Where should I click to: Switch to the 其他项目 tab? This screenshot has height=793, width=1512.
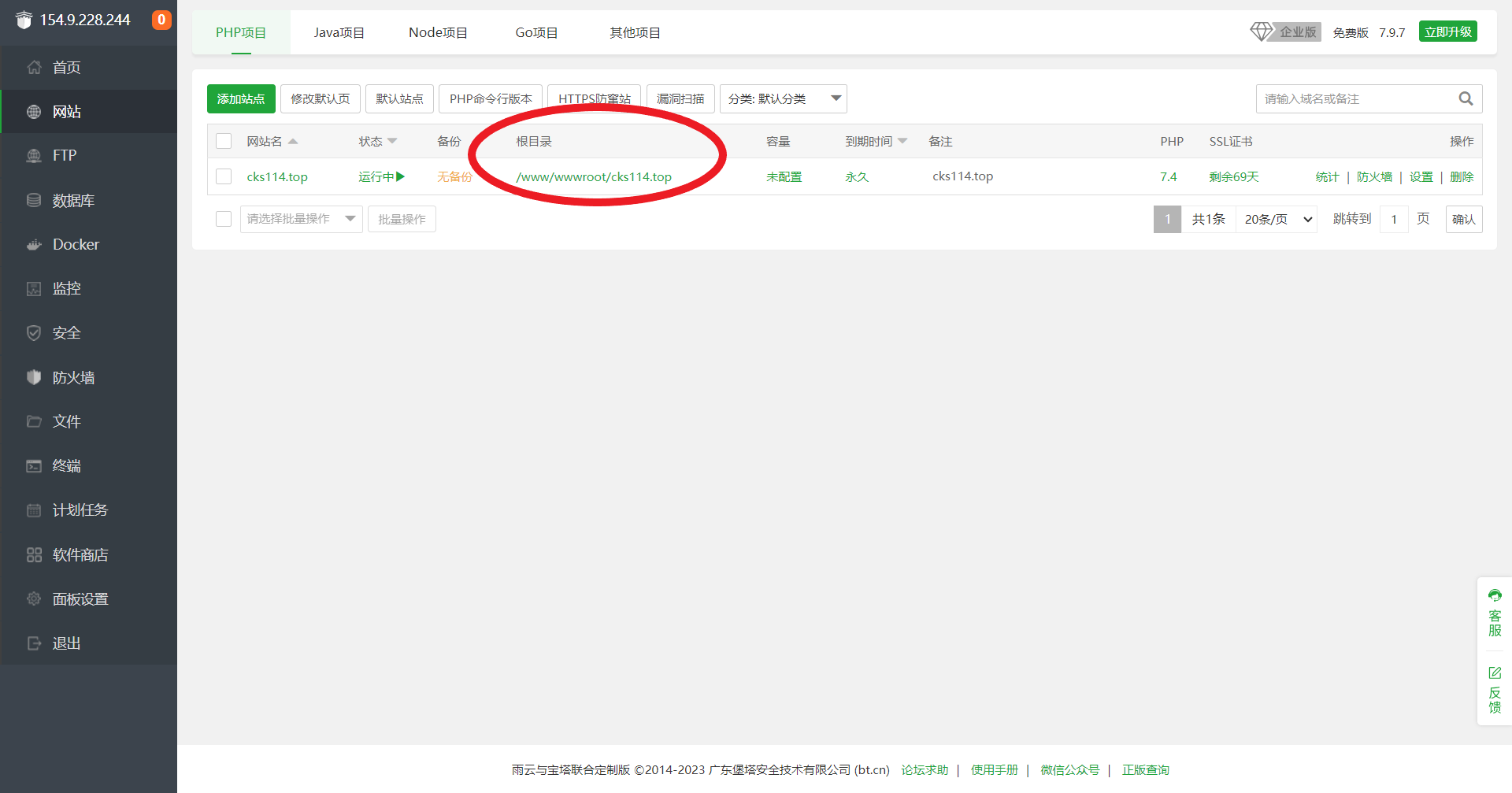pos(635,32)
